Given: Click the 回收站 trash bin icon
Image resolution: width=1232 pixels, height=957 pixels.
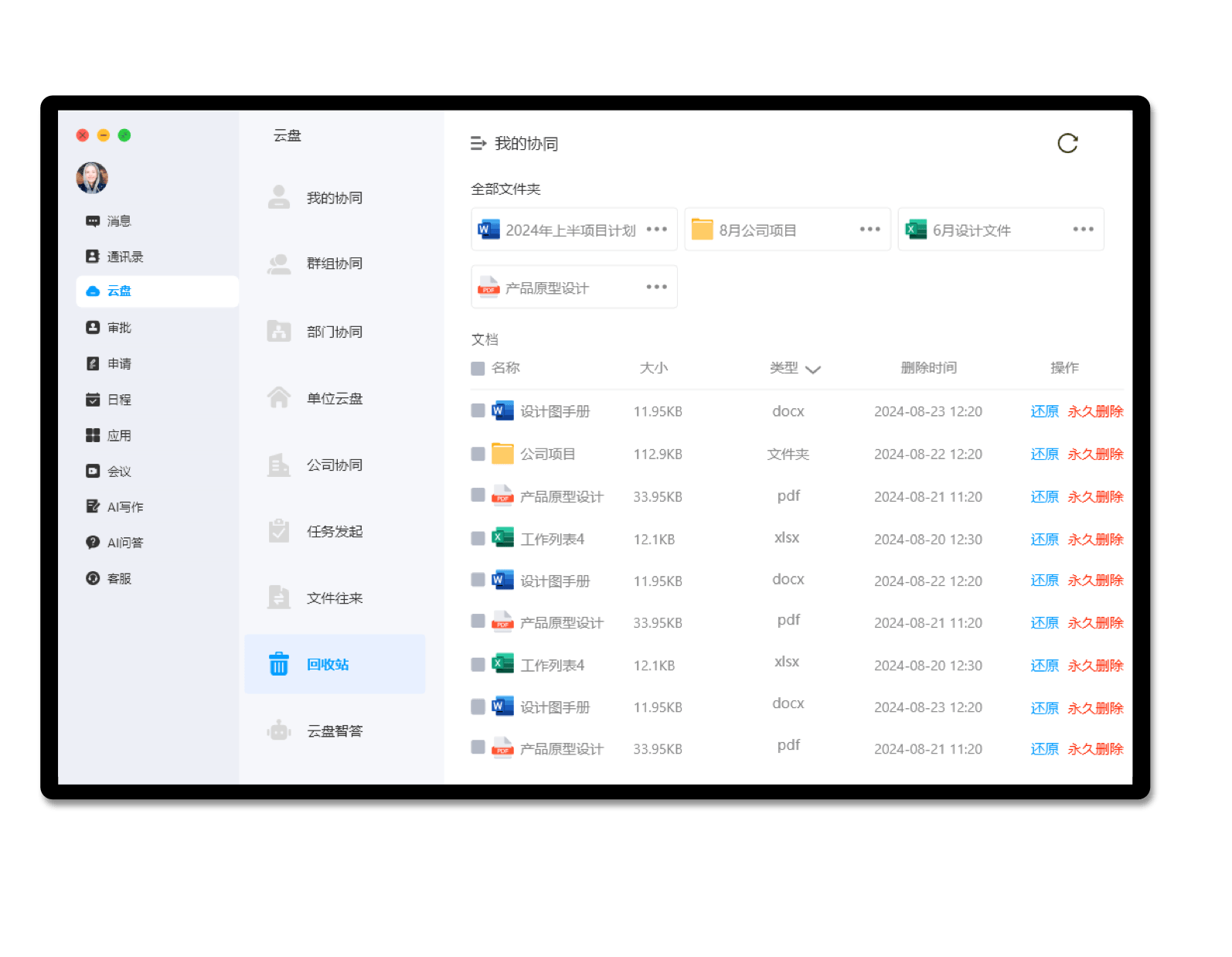Looking at the screenshot, I should coord(279,664).
